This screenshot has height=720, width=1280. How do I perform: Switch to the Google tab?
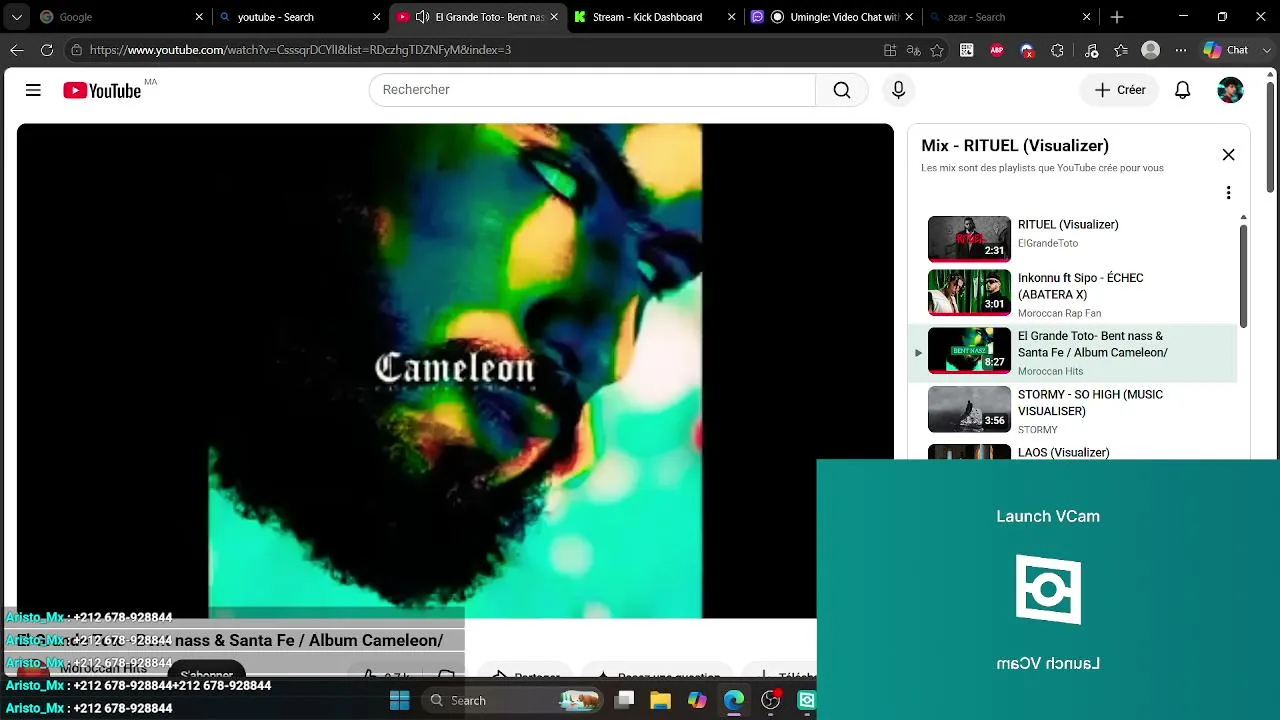click(x=121, y=17)
